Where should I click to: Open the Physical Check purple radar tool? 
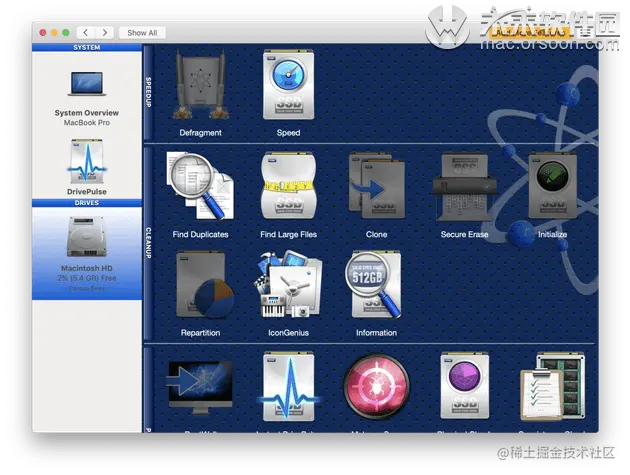point(464,386)
